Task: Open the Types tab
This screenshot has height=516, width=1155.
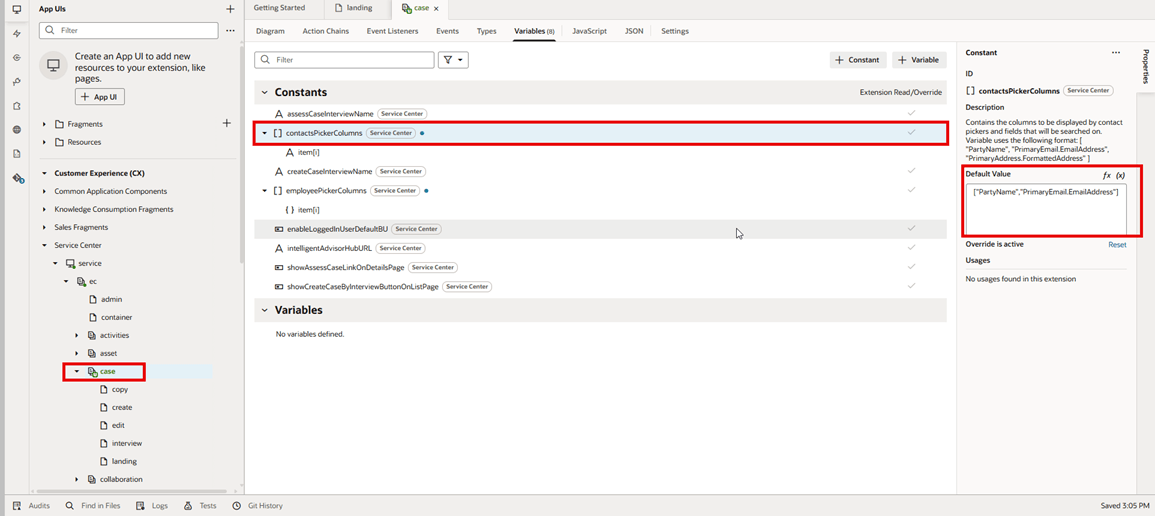Action: (486, 32)
